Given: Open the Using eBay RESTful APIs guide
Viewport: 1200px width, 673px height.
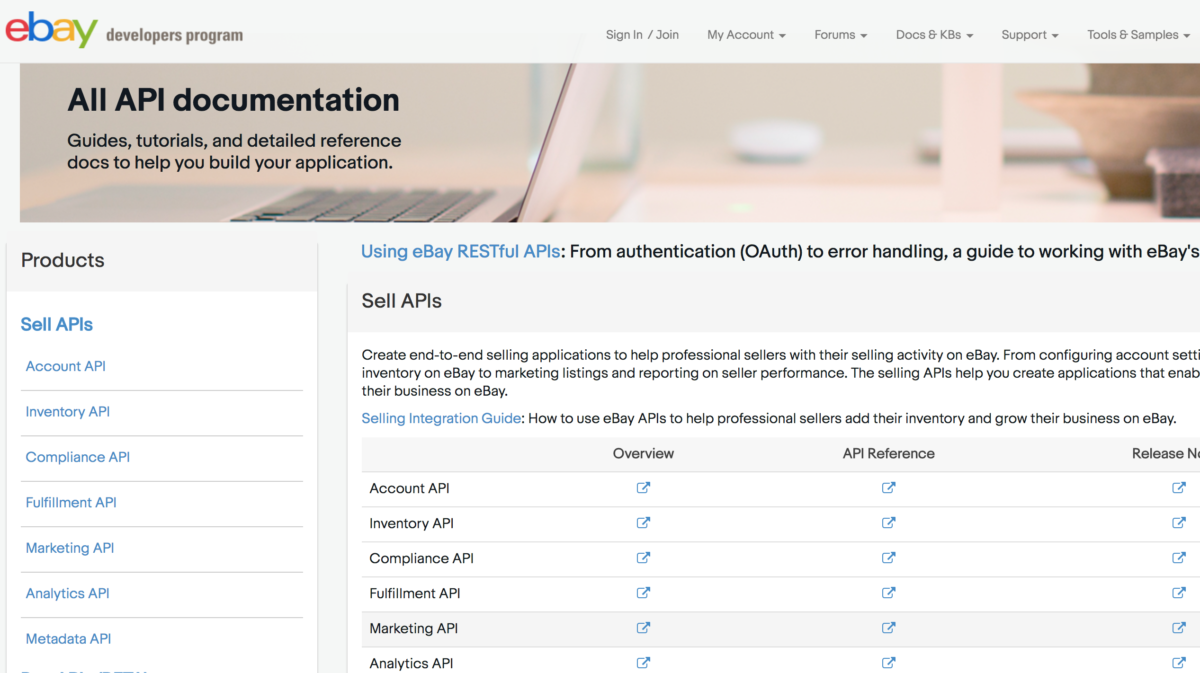Looking at the screenshot, I should (460, 251).
